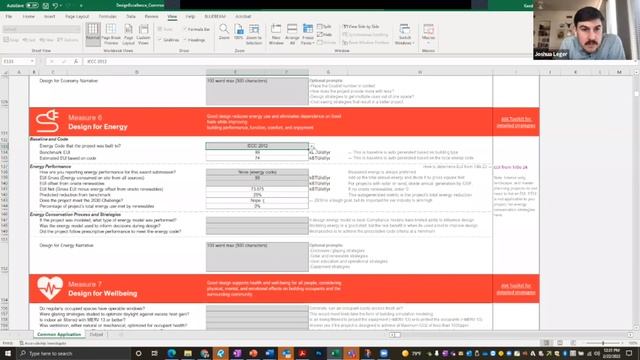Enable View Side by Side

pyautogui.click(x=361, y=27)
